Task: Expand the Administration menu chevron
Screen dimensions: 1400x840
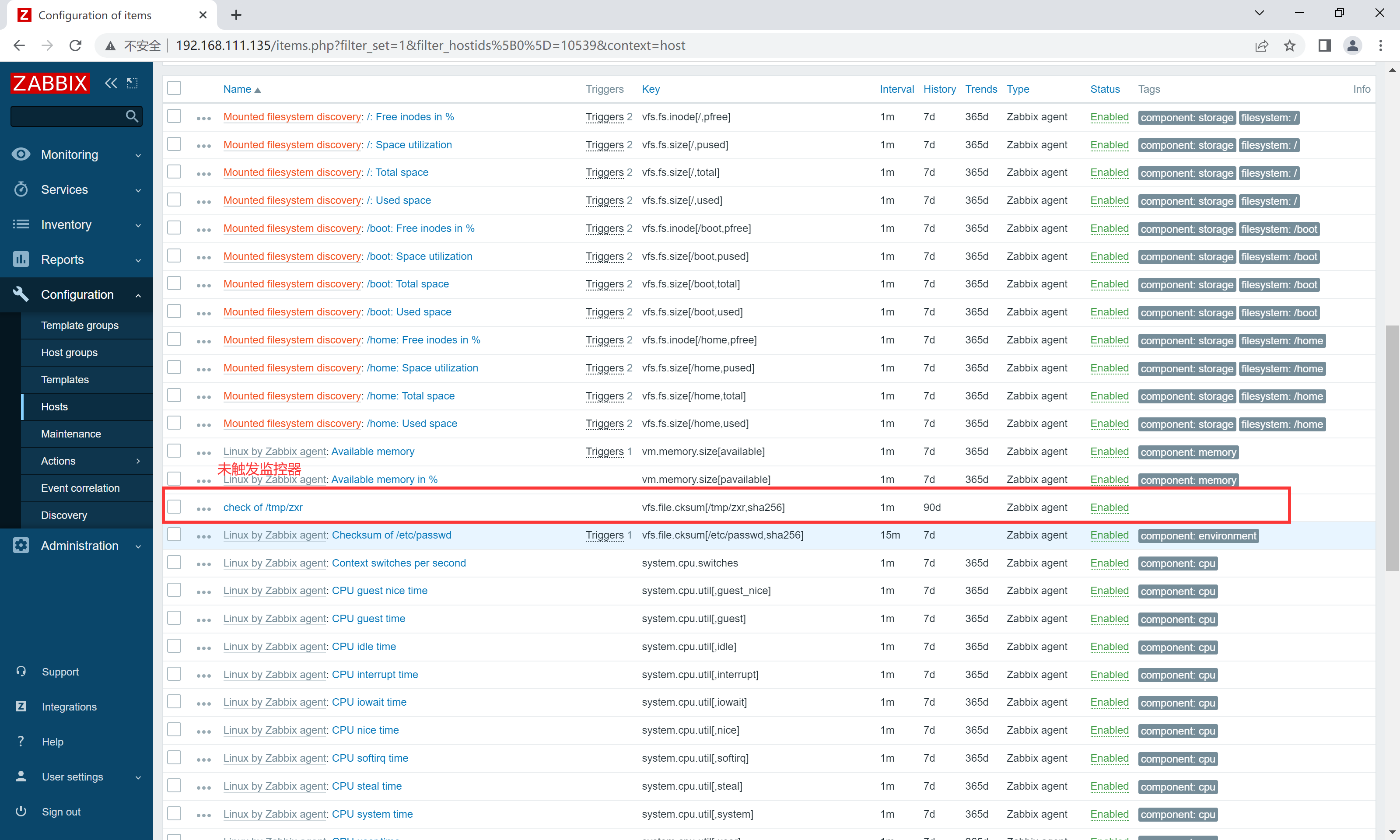Action: tap(138, 546)
